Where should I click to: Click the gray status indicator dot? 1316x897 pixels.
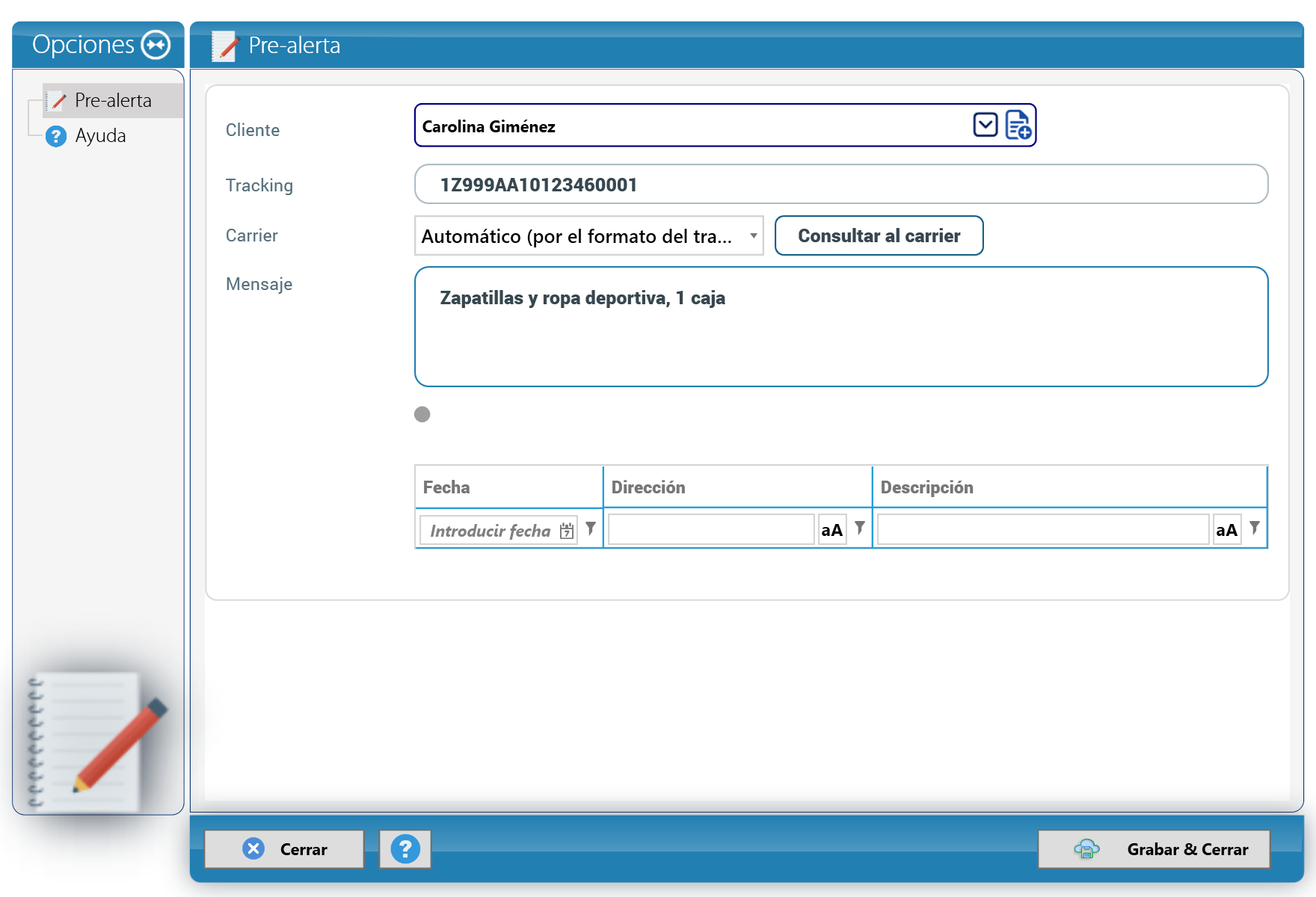(x=422, y=414)
